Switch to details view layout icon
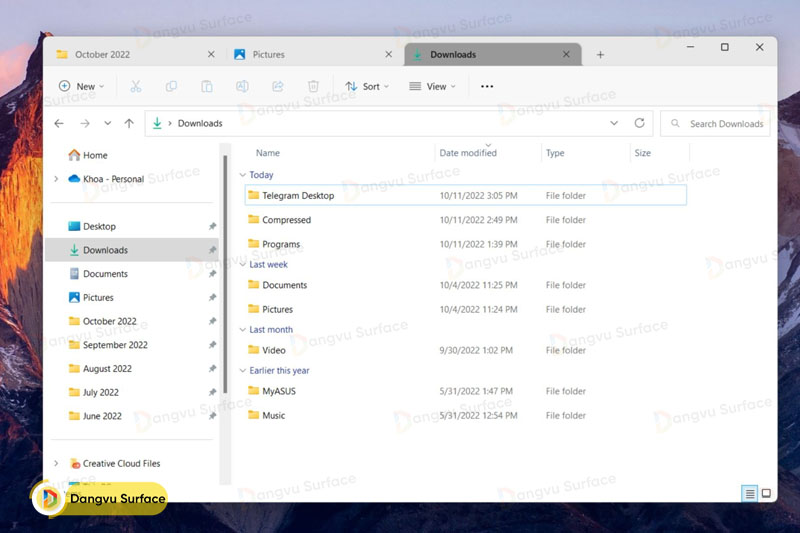The width and height of the screenshot is (800, 533). click(749, 493)
